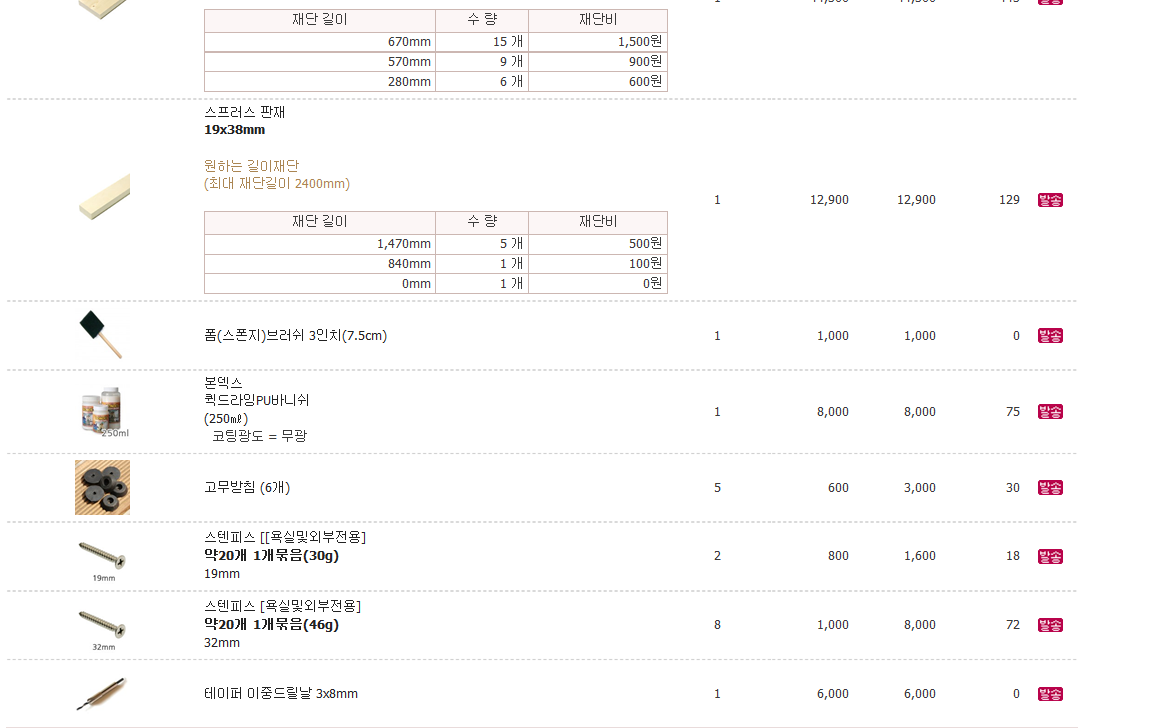
Task: Click the 840mm cut length cell
Action: tap(320, 264)
